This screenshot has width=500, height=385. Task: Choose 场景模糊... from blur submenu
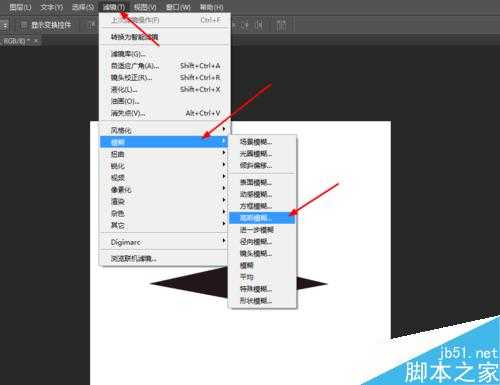(x=262, y=142)
